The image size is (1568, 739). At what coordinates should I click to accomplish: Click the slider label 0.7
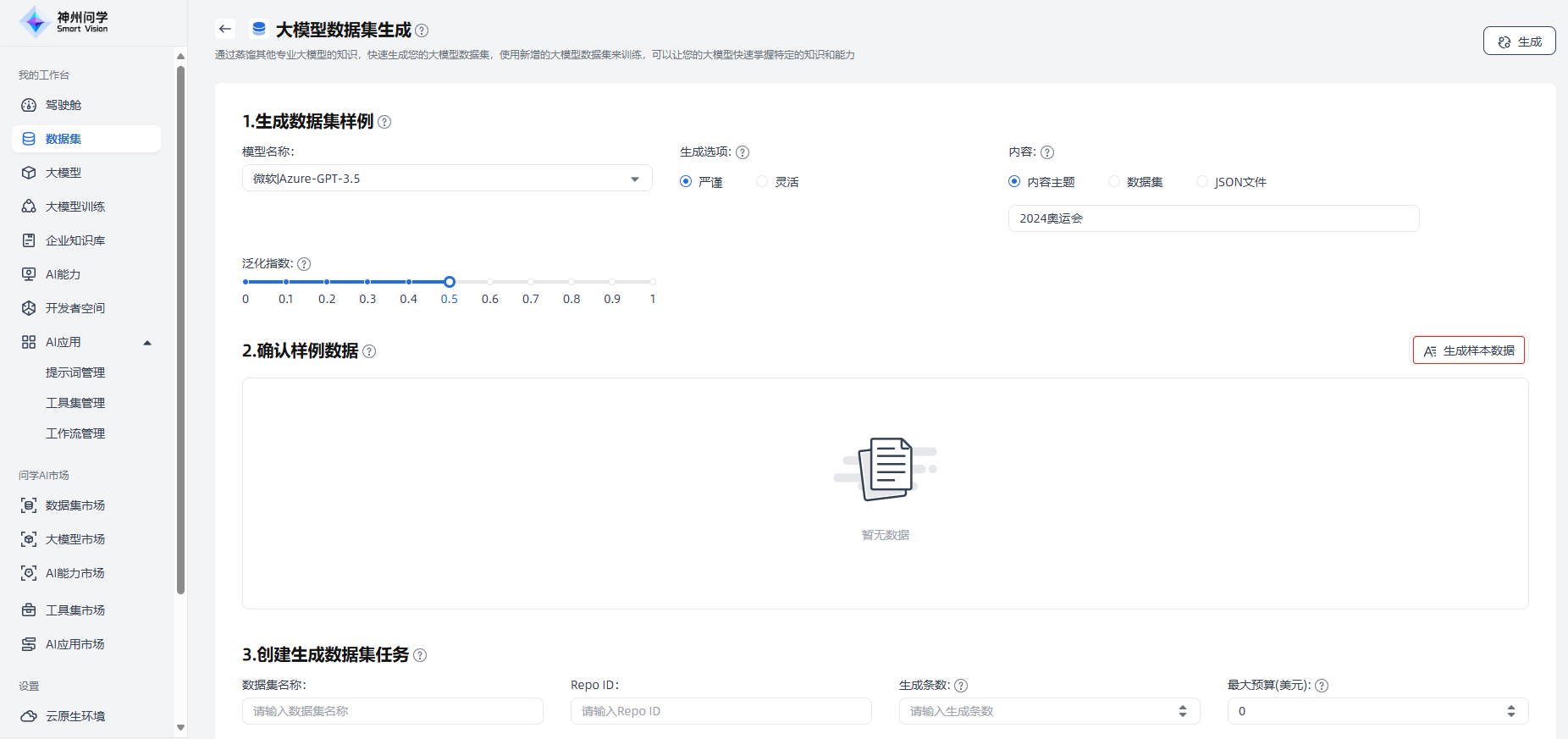click(531, 299)
